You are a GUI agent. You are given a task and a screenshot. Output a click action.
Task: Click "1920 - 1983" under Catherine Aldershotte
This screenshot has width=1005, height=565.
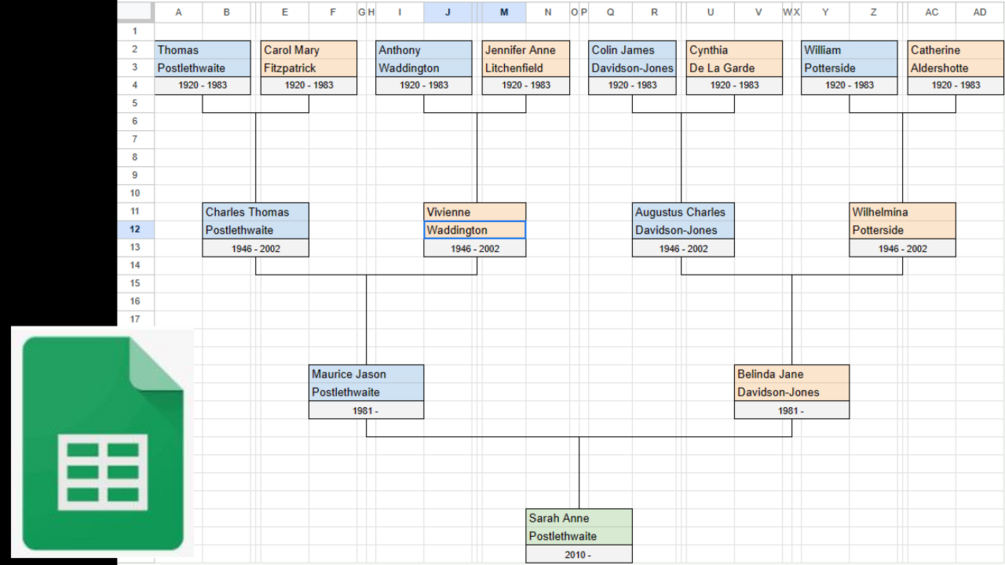pyautogui.click(x=956, y=85)
